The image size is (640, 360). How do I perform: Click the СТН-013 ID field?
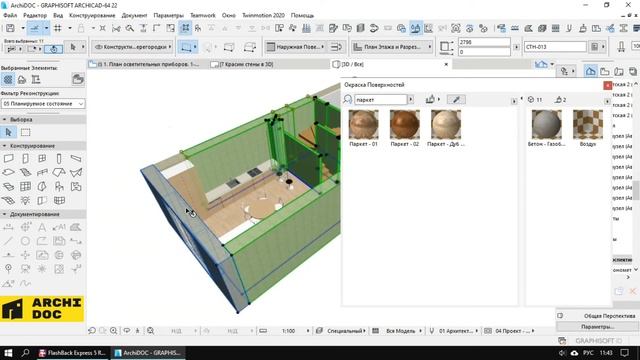tap(556, 47)
